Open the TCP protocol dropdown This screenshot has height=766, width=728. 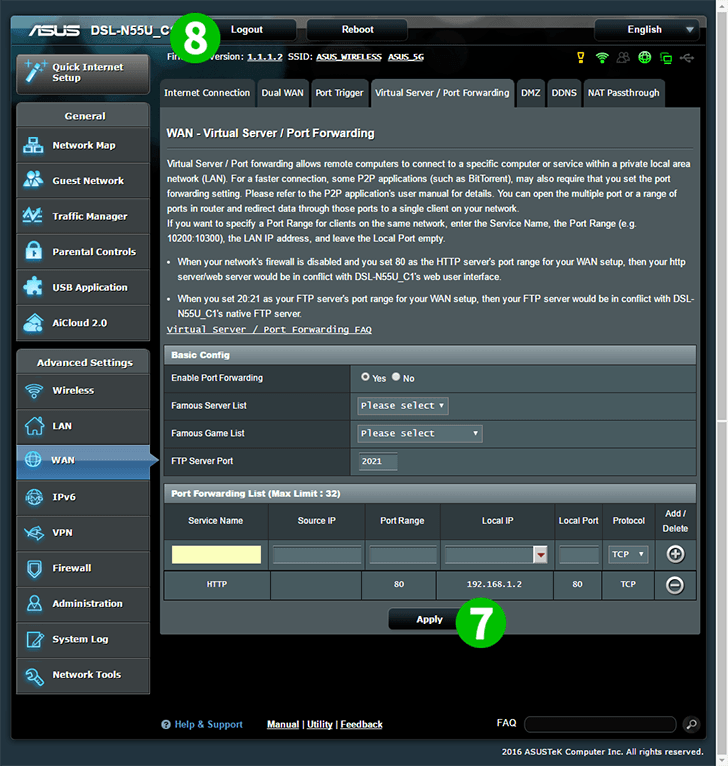[628, 554]
